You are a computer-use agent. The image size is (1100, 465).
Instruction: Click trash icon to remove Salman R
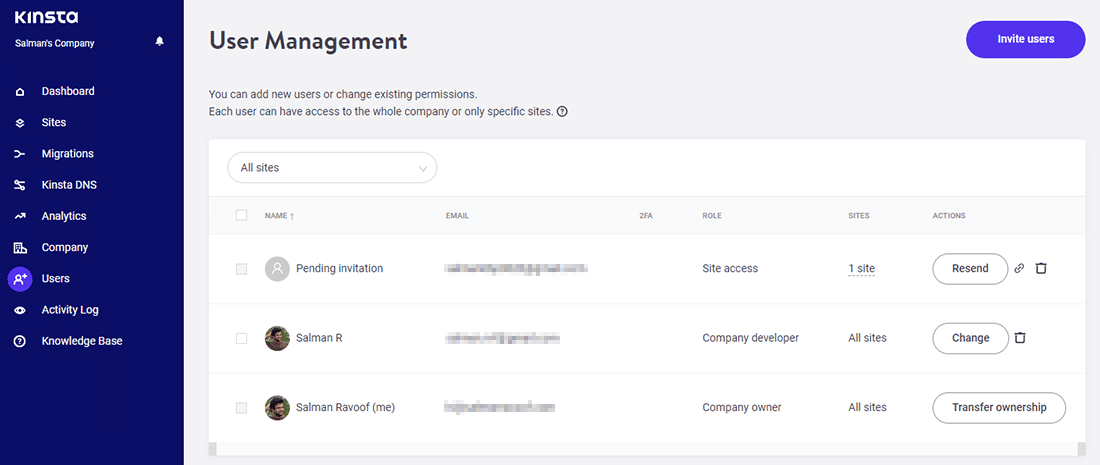[x=1020, y=338]
